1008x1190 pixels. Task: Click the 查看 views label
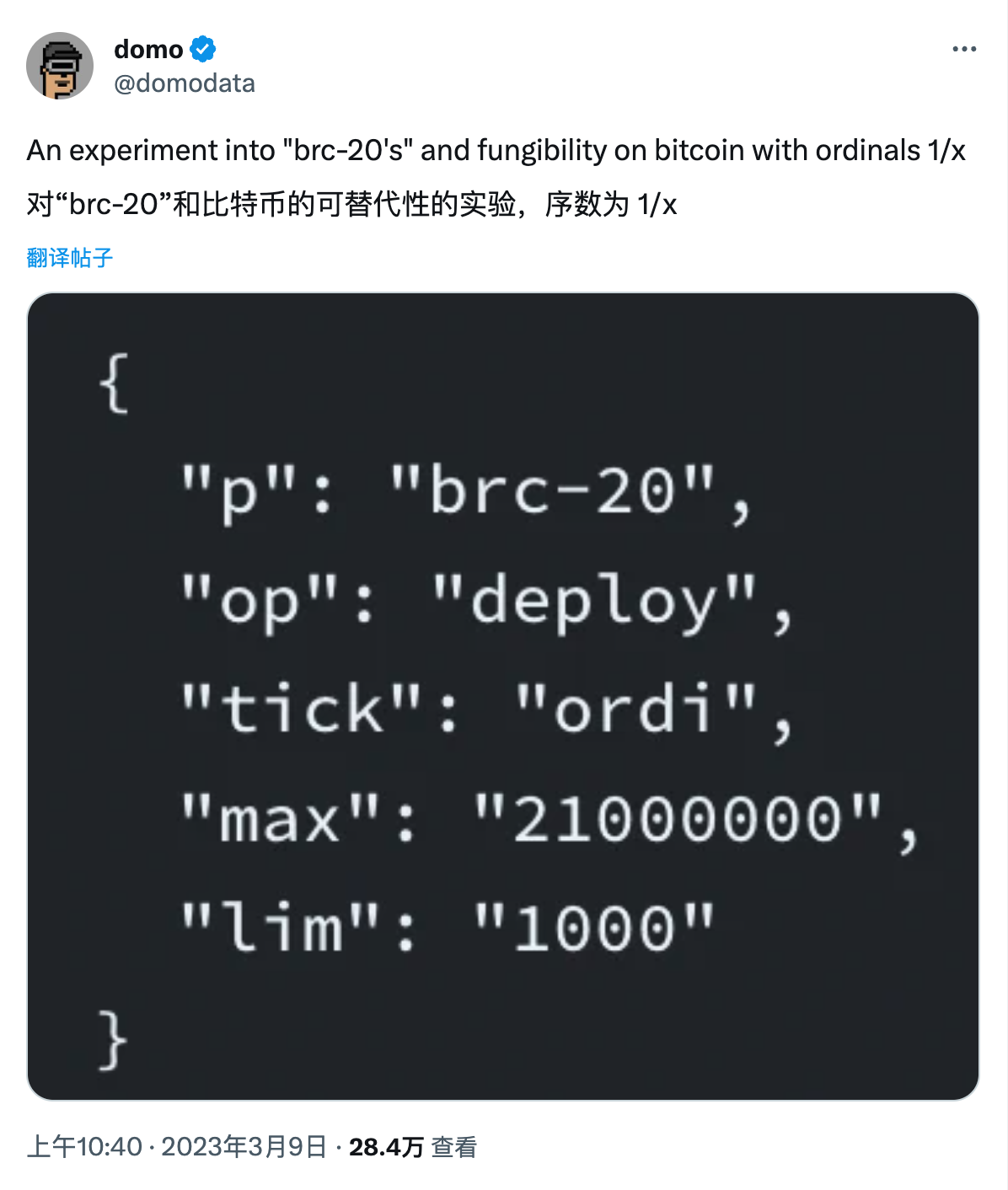[x=454, y=1147]
